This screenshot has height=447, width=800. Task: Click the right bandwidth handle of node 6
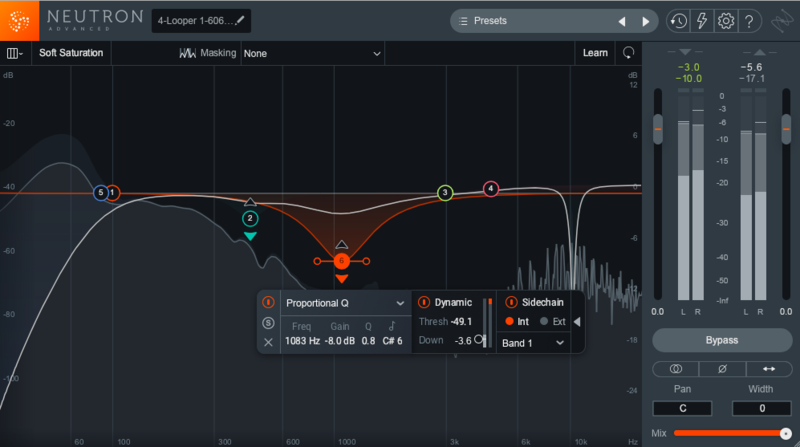coord(366,261)
